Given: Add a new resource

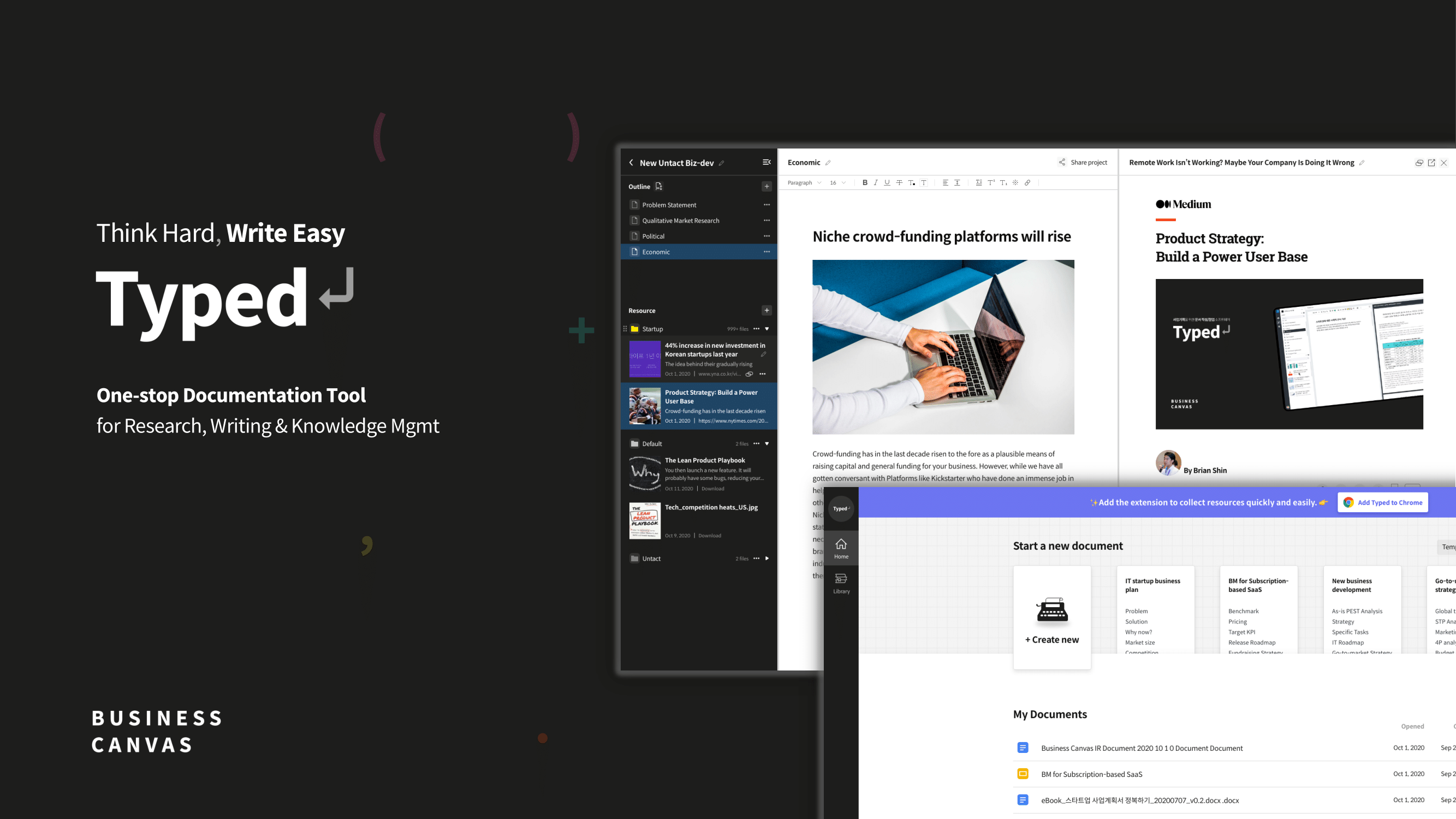Looking at the screenshot, I should pos(766,310).
